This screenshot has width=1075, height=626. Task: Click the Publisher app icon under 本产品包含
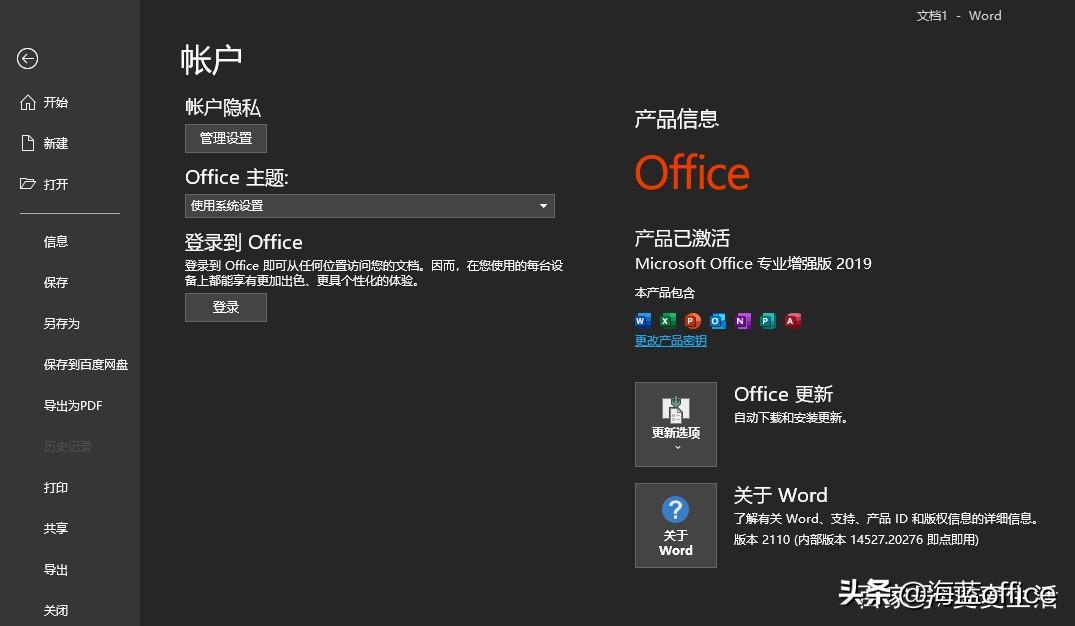[x=768, y=320]
